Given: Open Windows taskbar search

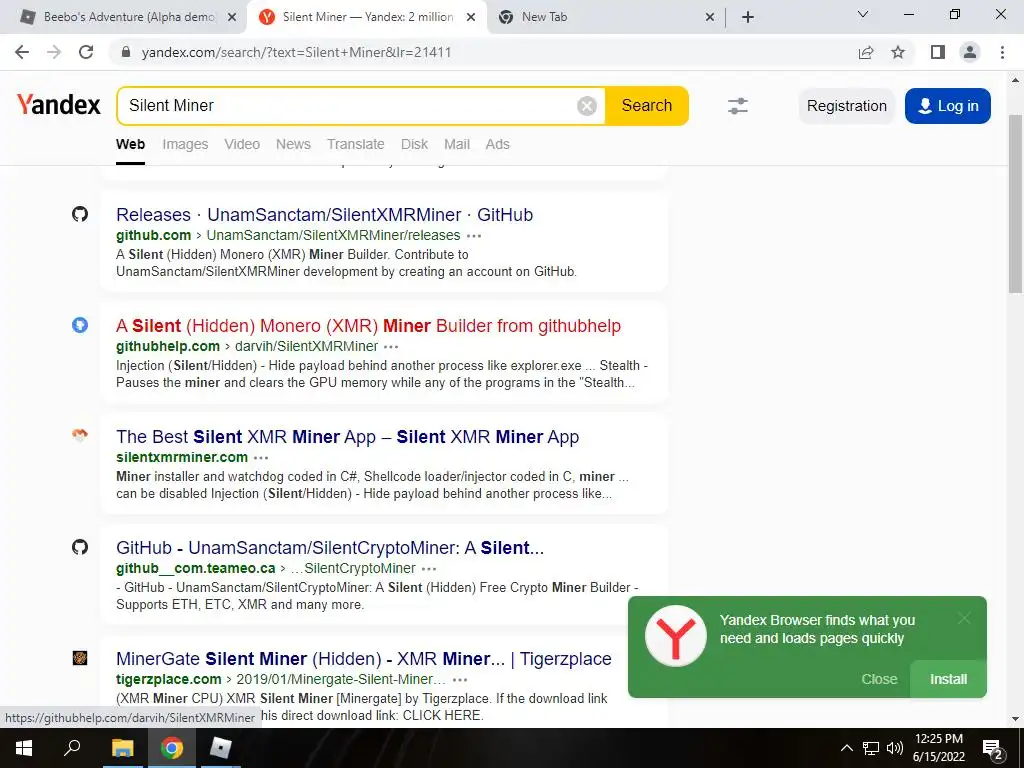Looking at the screenshot, I should (x=72, y=748).
